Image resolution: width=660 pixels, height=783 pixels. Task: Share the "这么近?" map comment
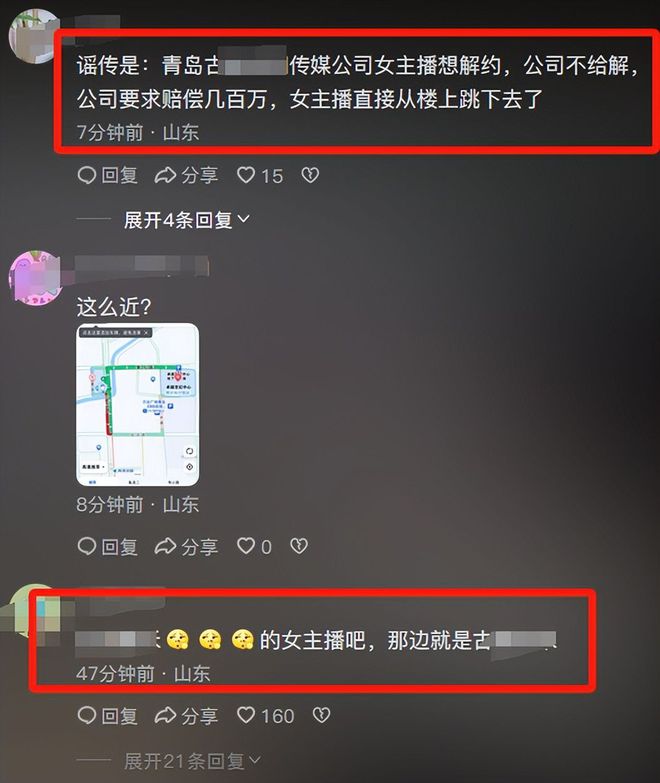(186, 546)
